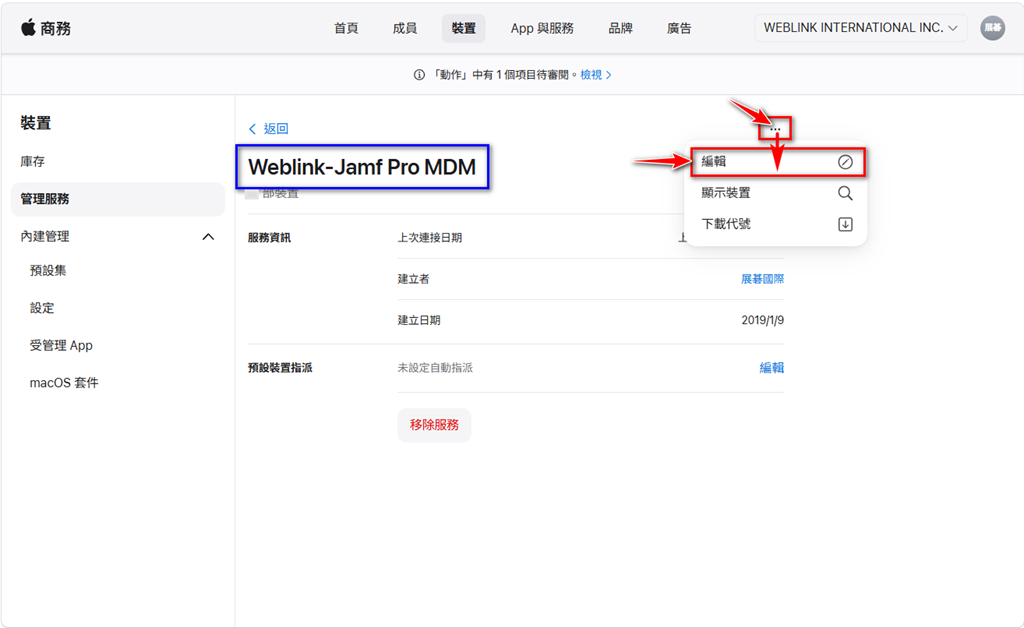Image resolution: width=1024 pixels, height=628 pixels.
Task: Open the 首頁 tab
Action: tap(346, 28)
